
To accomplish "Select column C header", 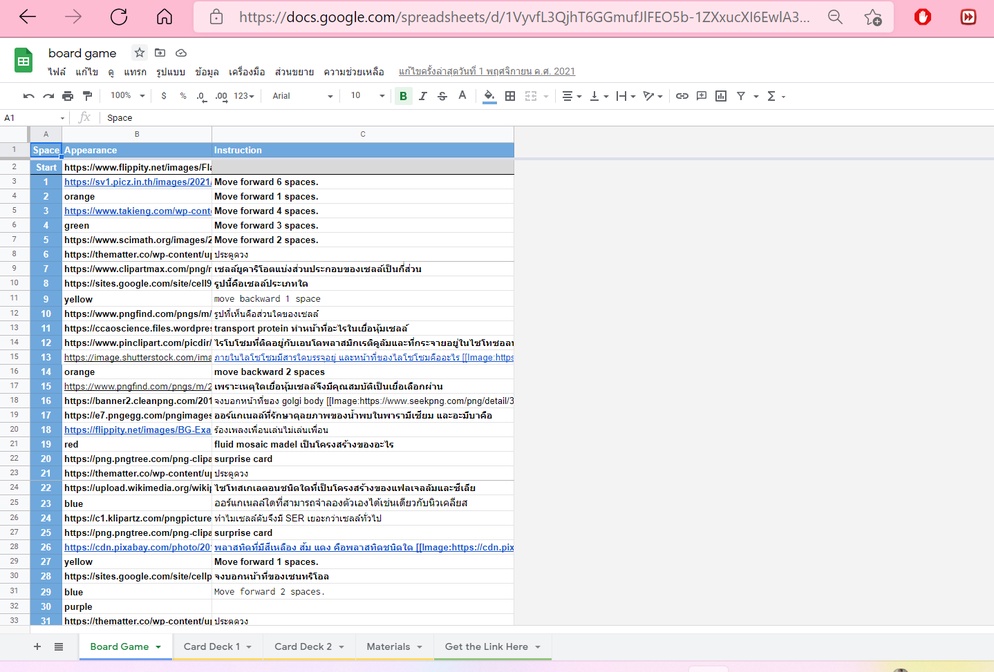I will click(363, 134).
